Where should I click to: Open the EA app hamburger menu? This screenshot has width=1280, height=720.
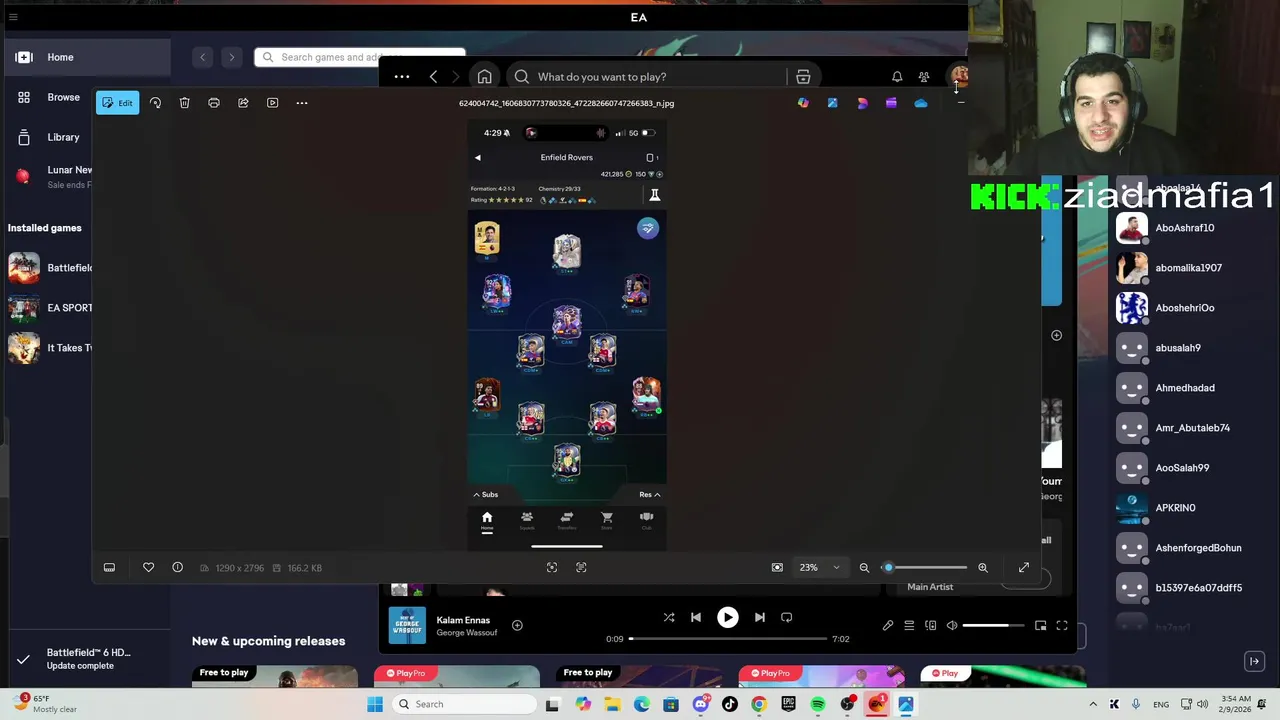coord(12,17)
